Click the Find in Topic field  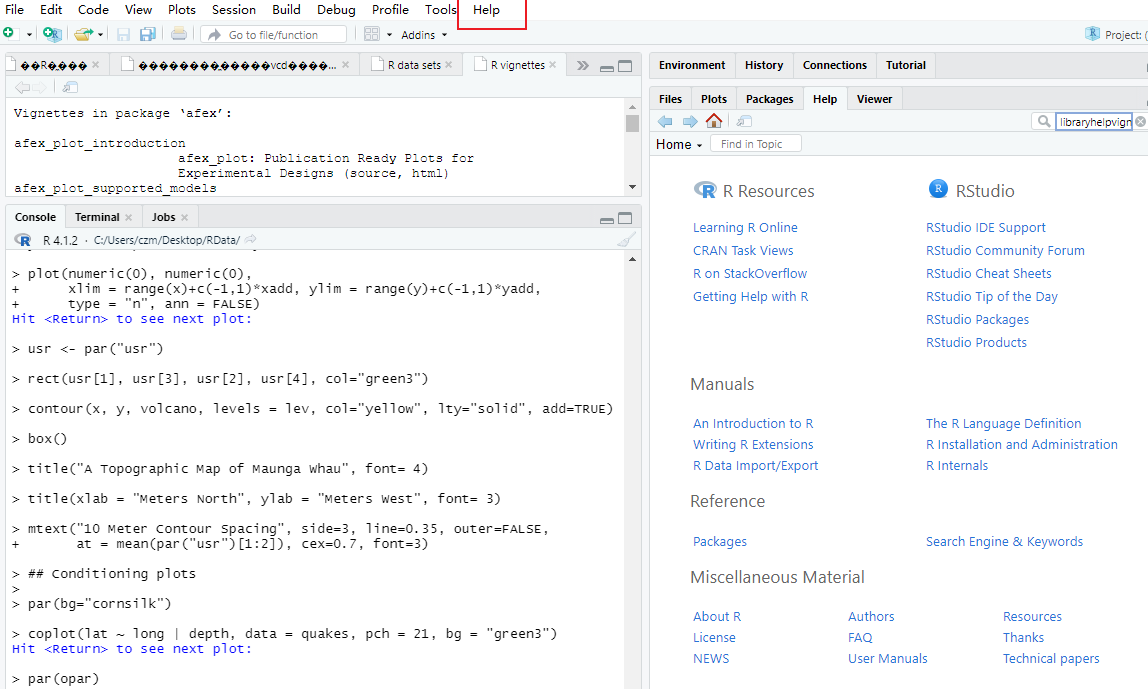pos(756,144)
